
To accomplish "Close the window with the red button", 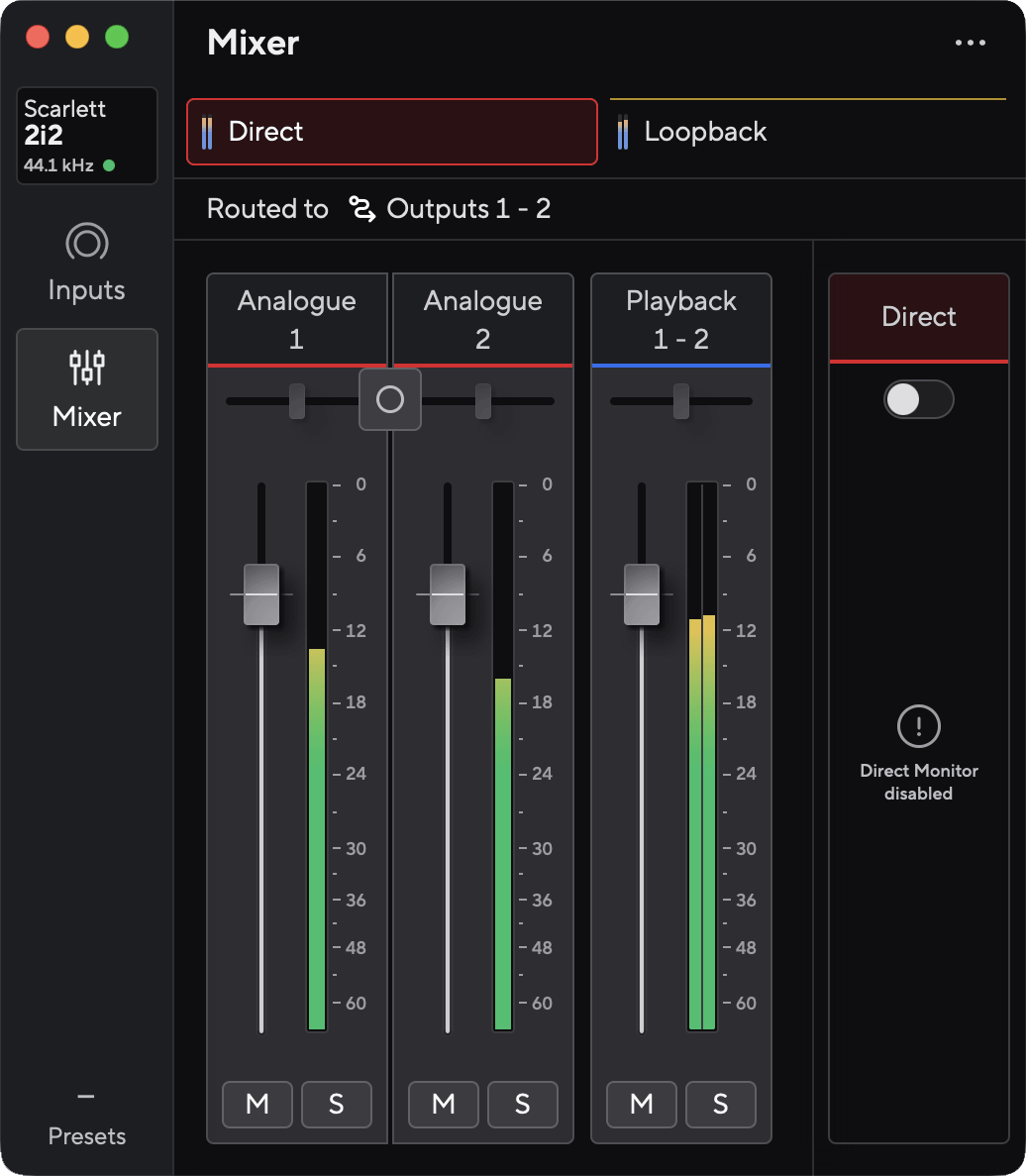I will [38, 37].
